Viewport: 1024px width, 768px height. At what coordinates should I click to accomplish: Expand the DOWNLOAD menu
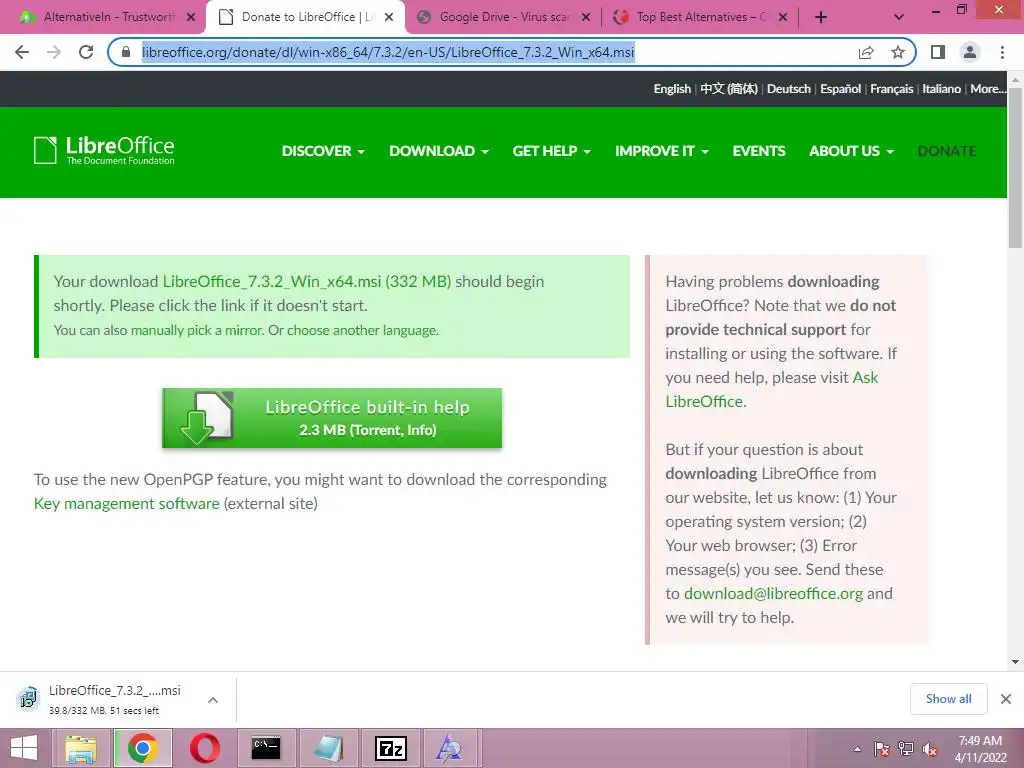pos(439,151)
